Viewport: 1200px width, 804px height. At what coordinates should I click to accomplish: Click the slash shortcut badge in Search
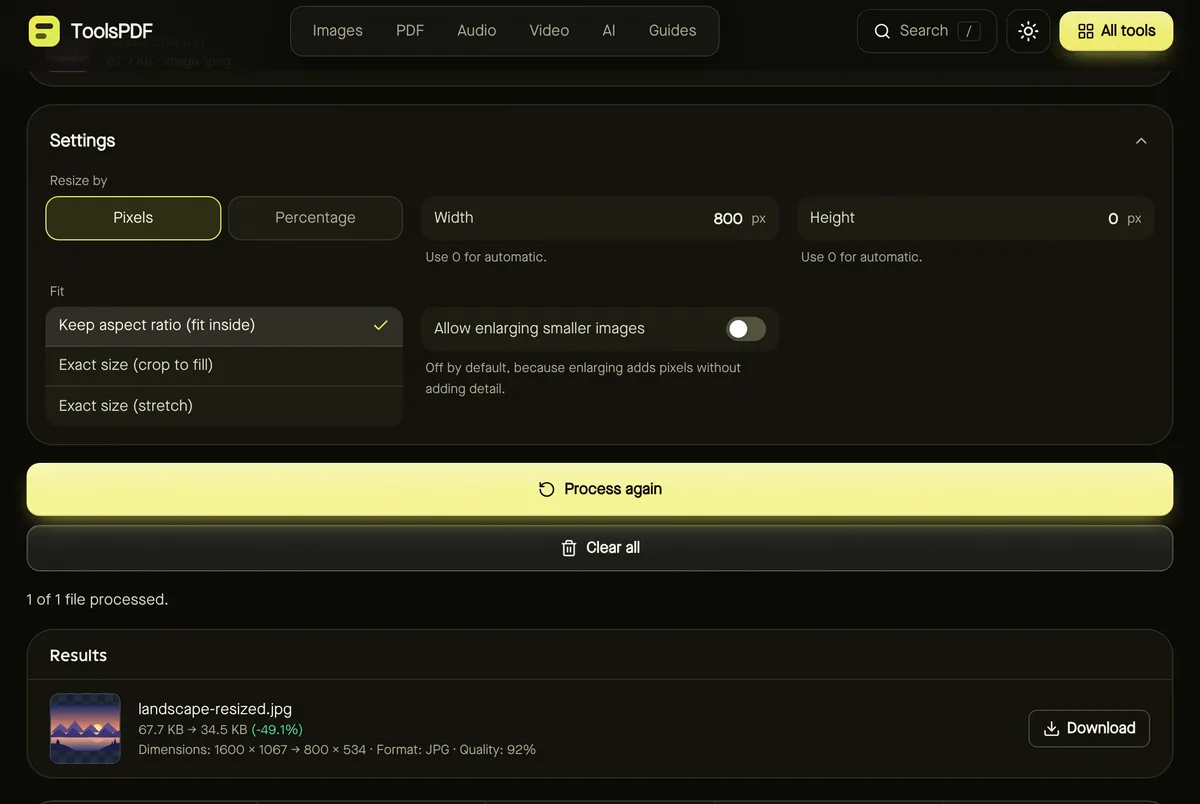[968, 31]
